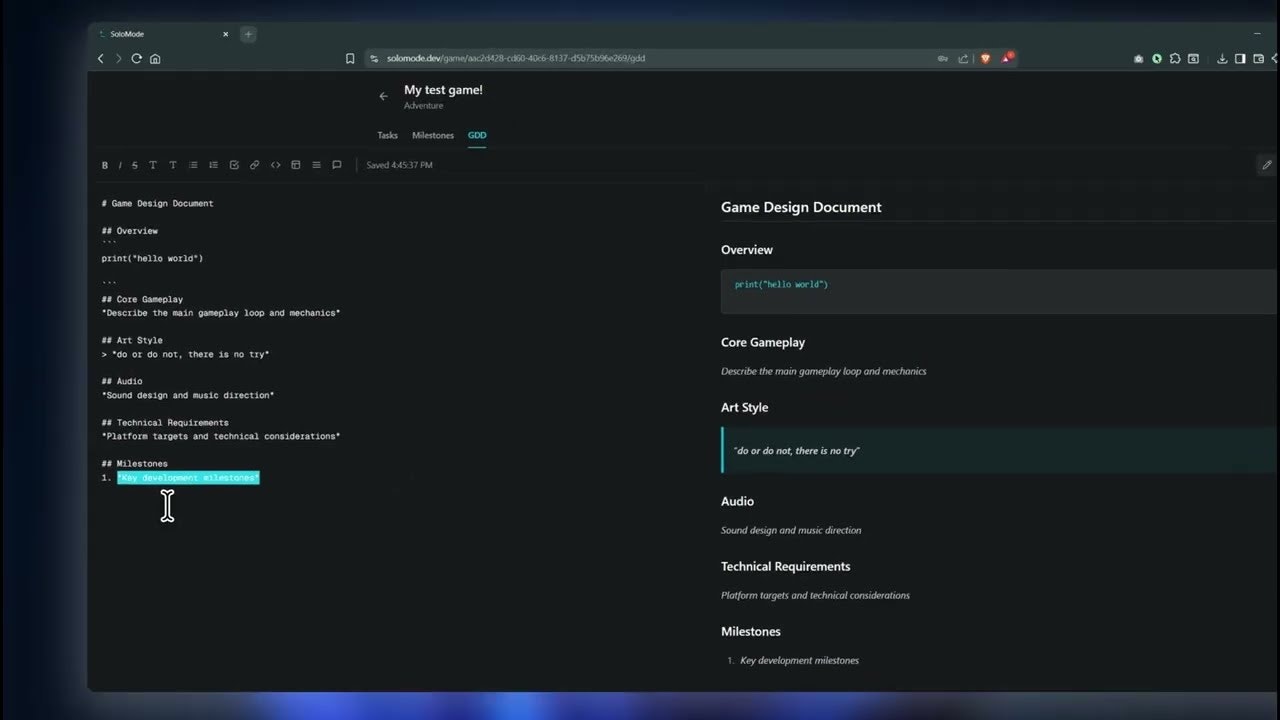
Task: Insert a horizontal rule line
Action: (x=316, y=165)
